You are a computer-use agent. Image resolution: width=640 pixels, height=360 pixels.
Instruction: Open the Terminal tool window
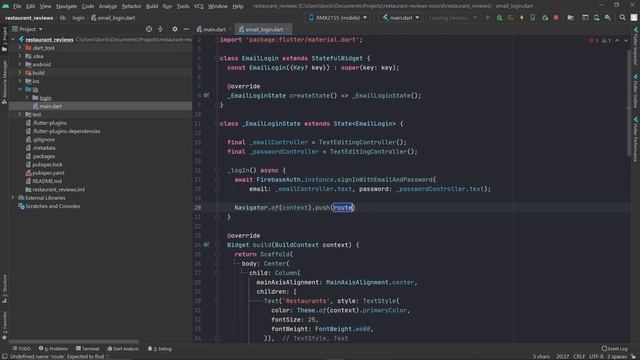tap(87, 349)
